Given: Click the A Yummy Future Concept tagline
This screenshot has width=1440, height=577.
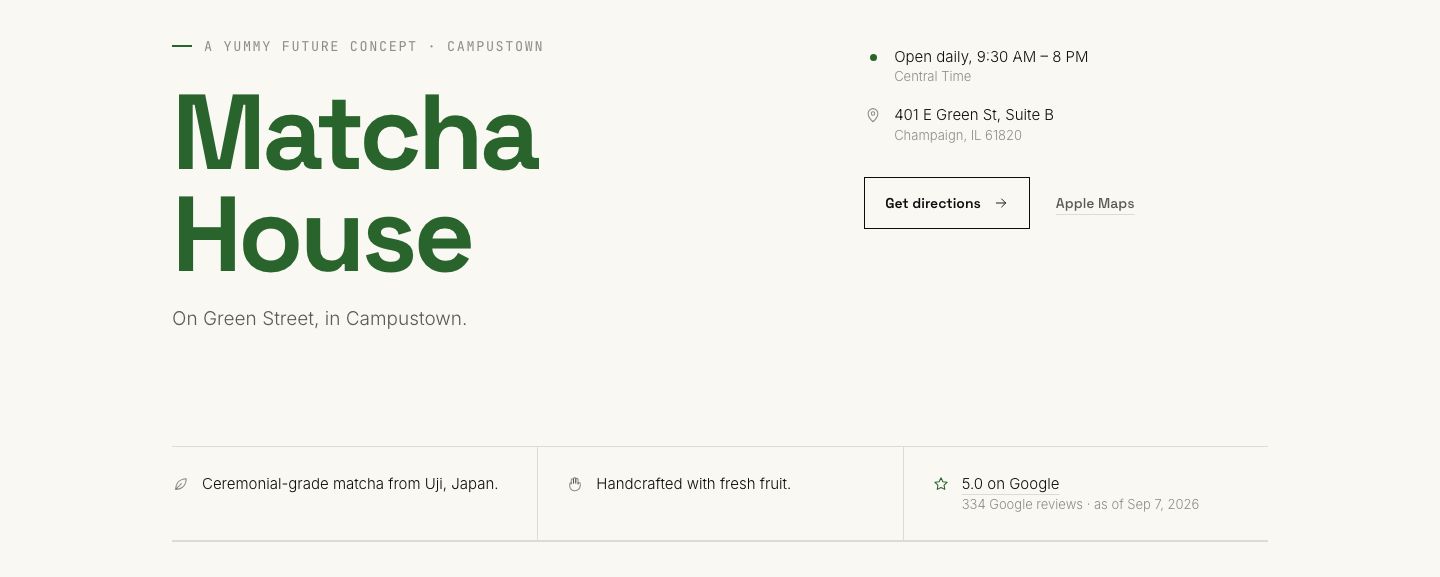Looking at the screenshot, I should click(374, 46).
